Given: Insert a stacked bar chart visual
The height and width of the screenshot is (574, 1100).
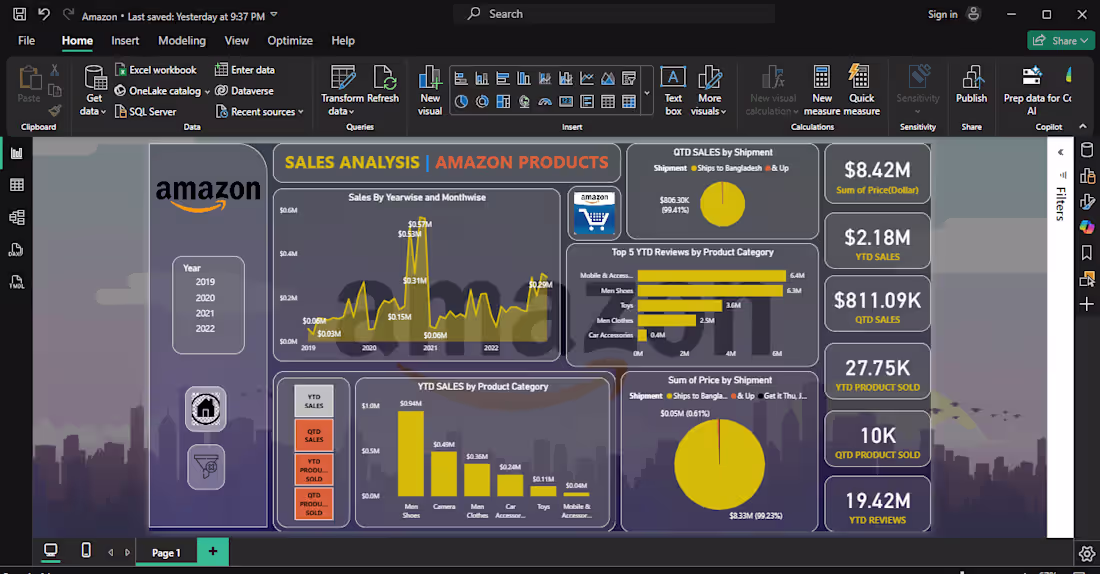Looking at the screenshot, I should 461,79.
